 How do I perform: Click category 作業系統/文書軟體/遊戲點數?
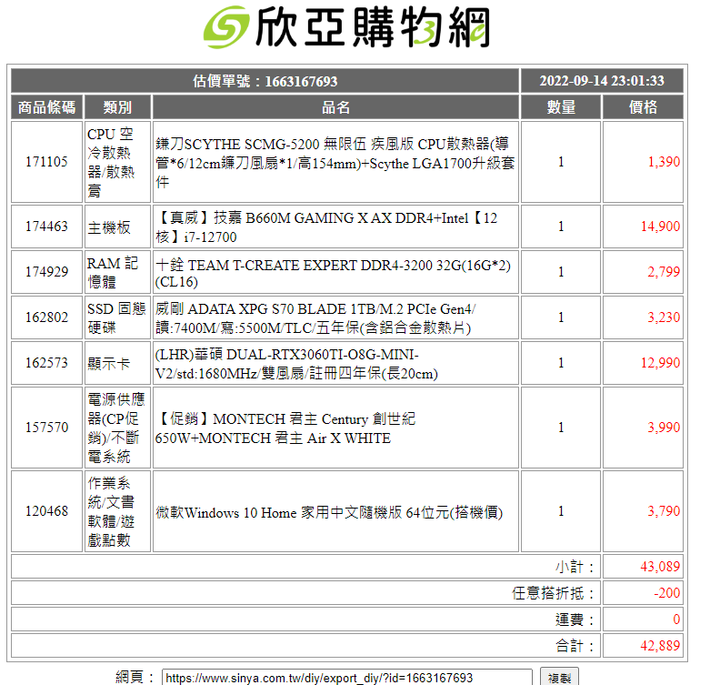[x=111, y=511]
